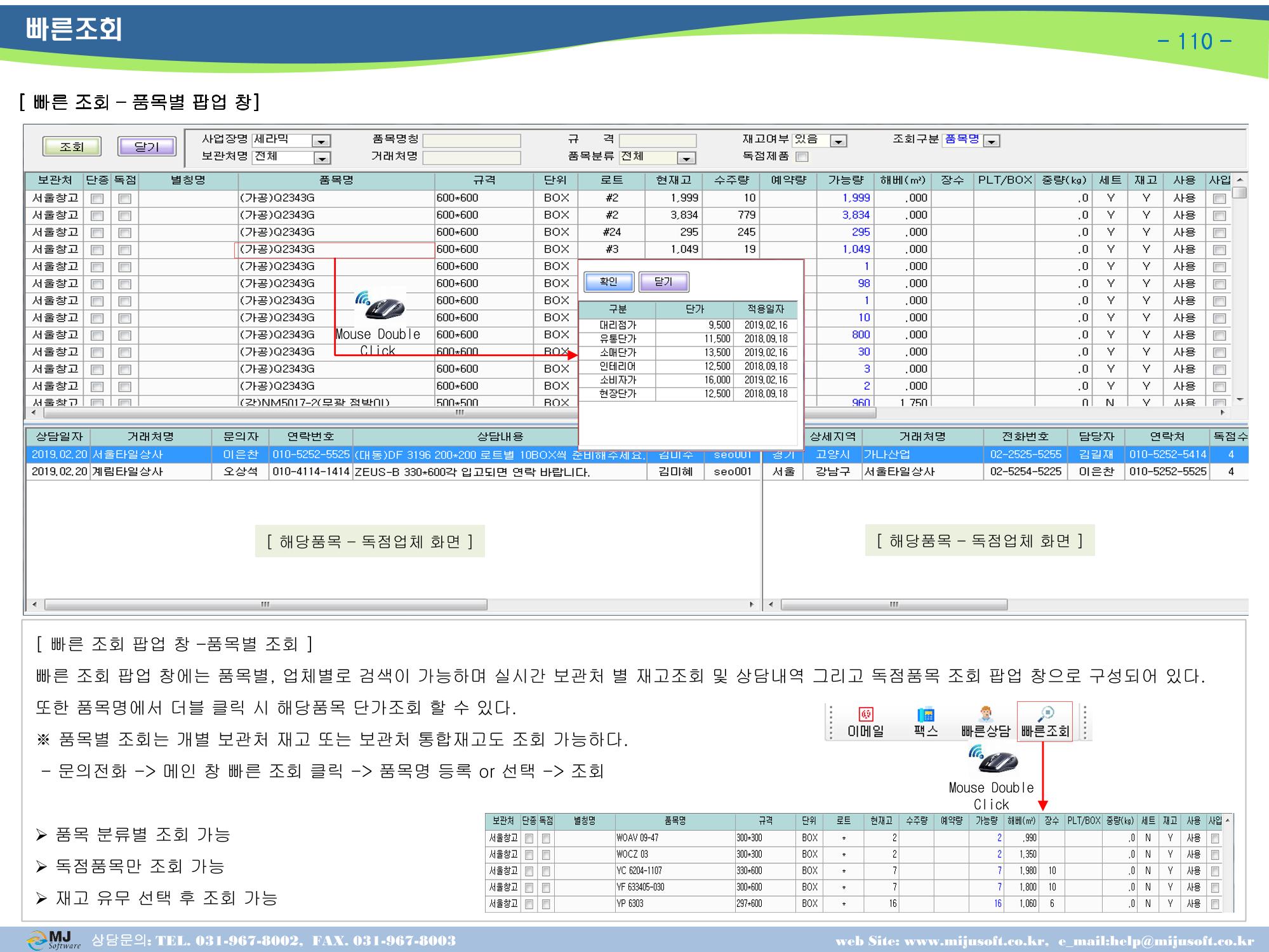Screen dimensions: 1269x952
Task: Click the 단가 header in price popup
Action: (x=694, y=310)
